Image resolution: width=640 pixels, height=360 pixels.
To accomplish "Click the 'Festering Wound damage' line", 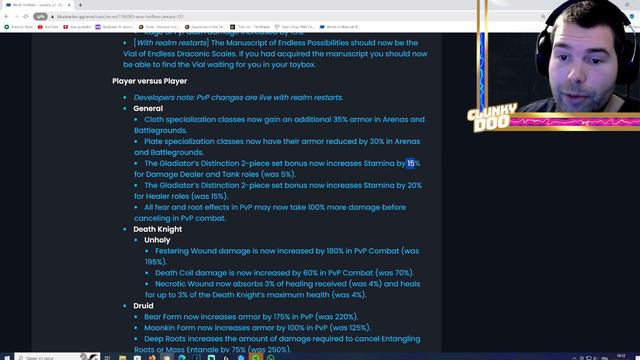I will 282,256.
